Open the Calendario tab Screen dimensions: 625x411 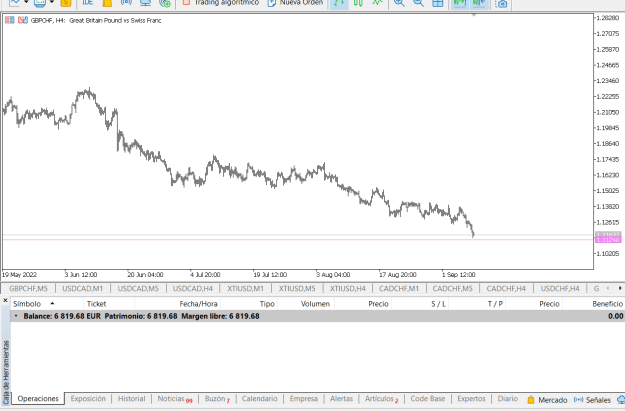pyautogui.click(x=259, y=399)
